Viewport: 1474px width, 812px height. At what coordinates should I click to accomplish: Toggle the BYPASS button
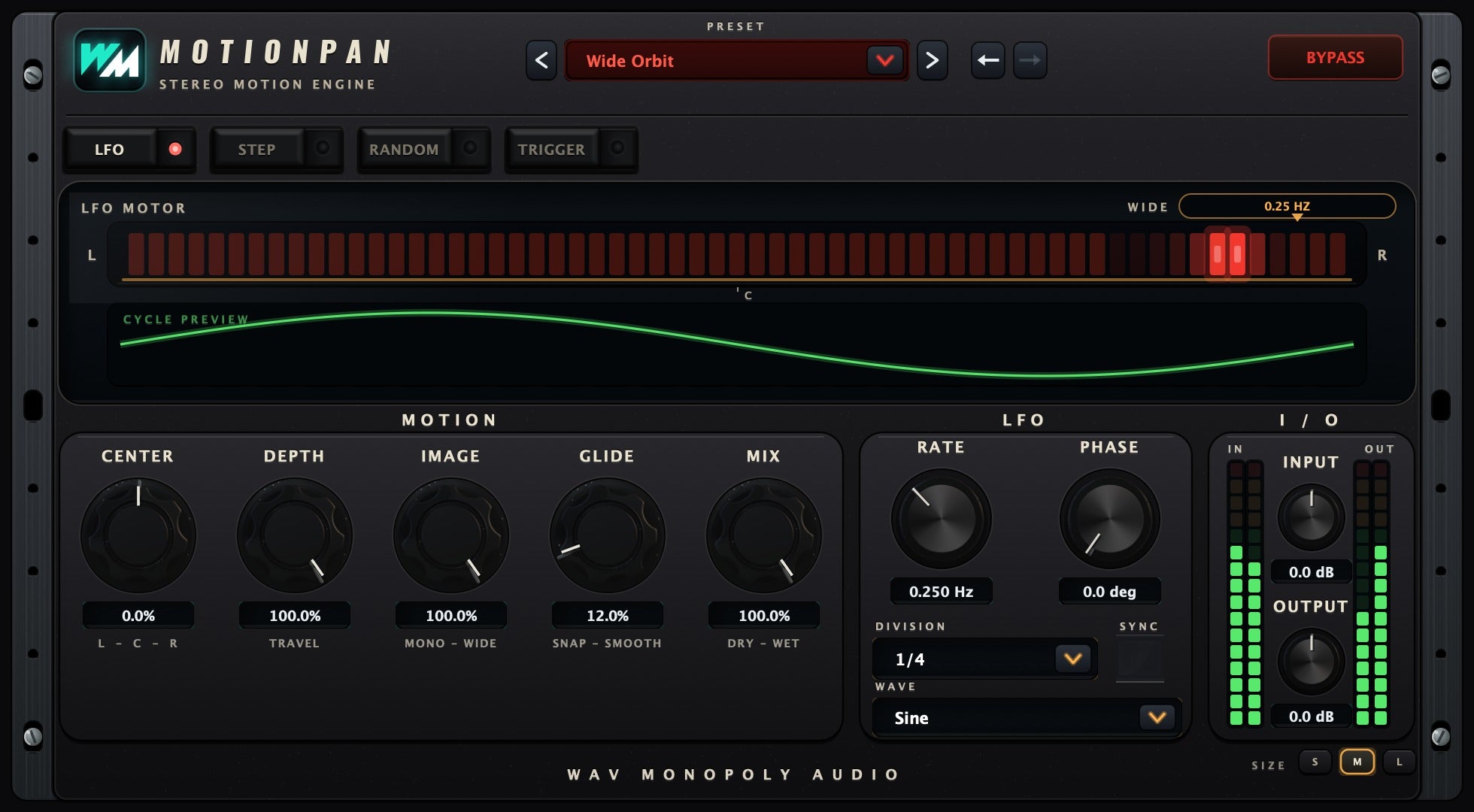1335,58
